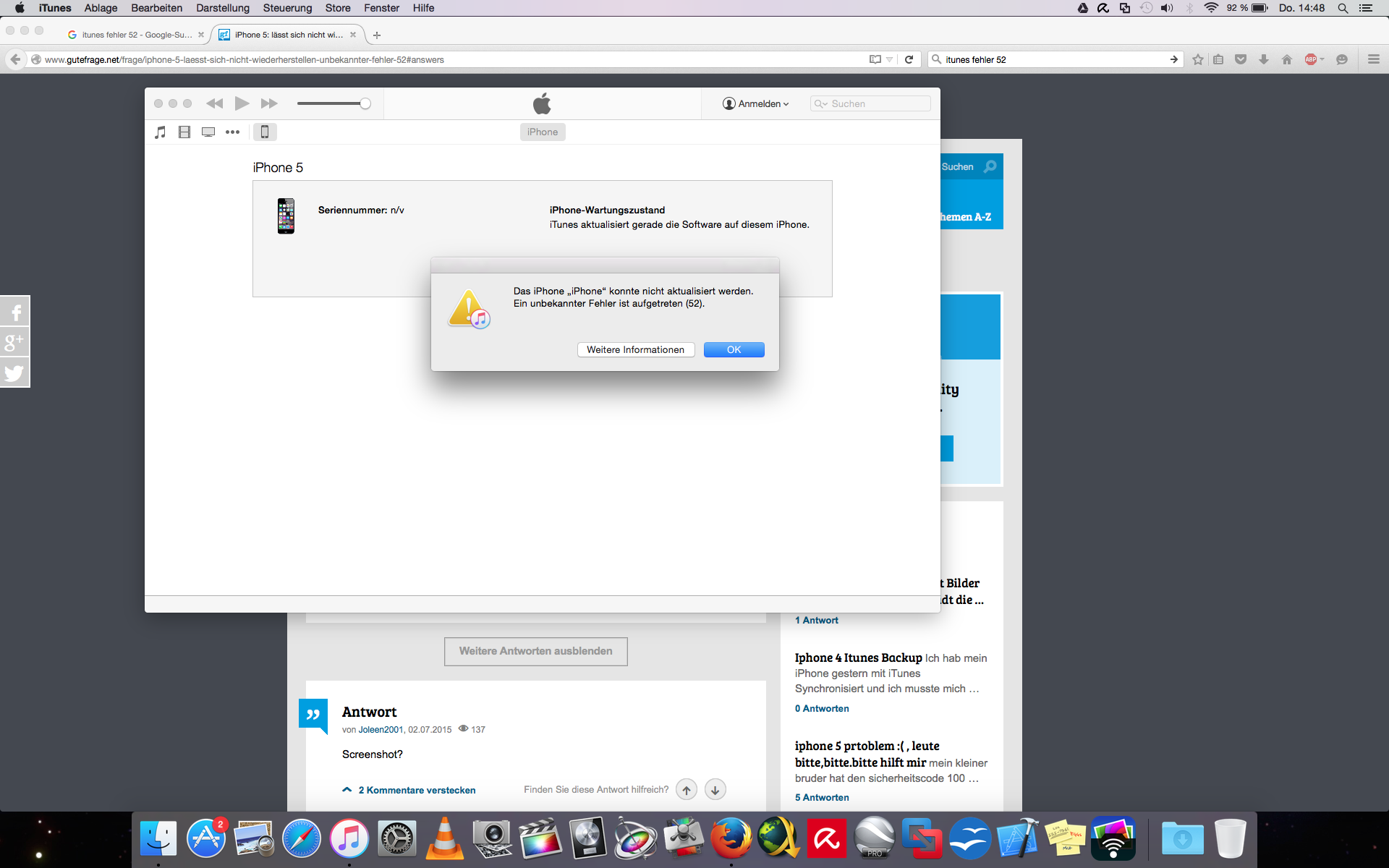Expand the Show history dropdown arrow in the URL bar

890,59
